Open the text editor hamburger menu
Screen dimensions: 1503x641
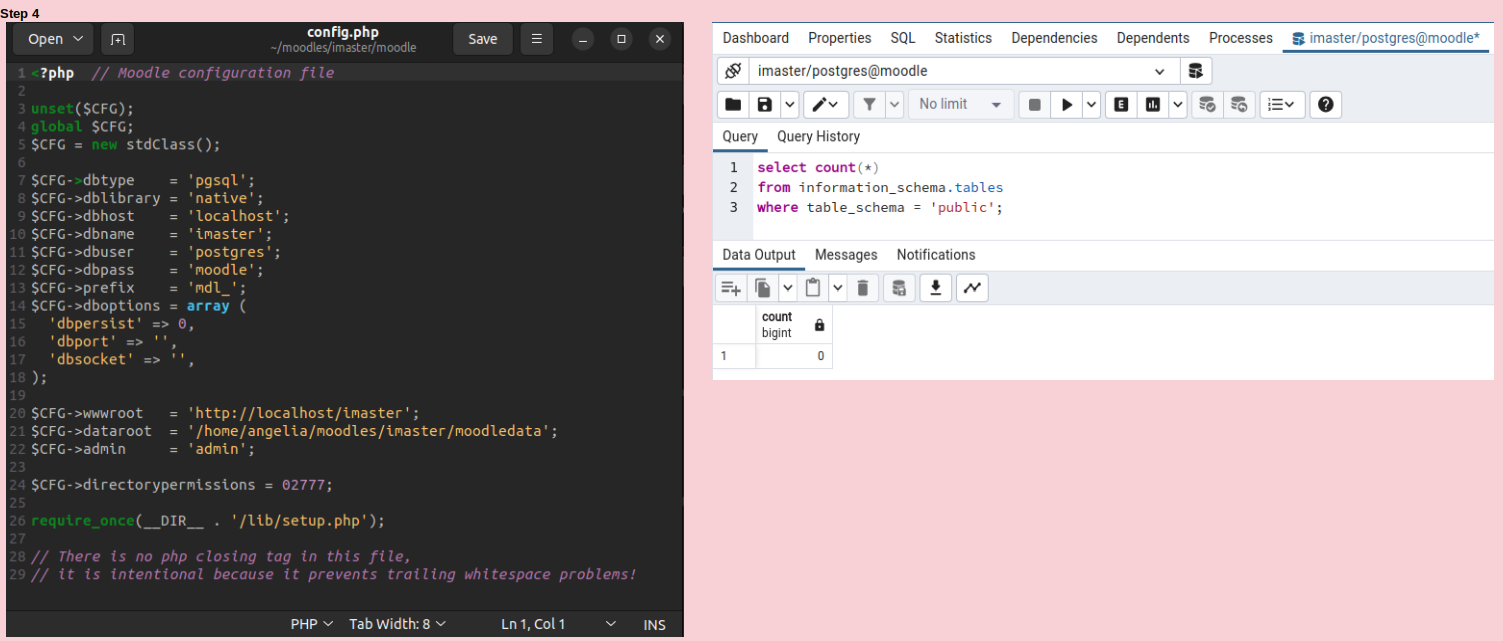pyautogui.click(x=537, y=39)
